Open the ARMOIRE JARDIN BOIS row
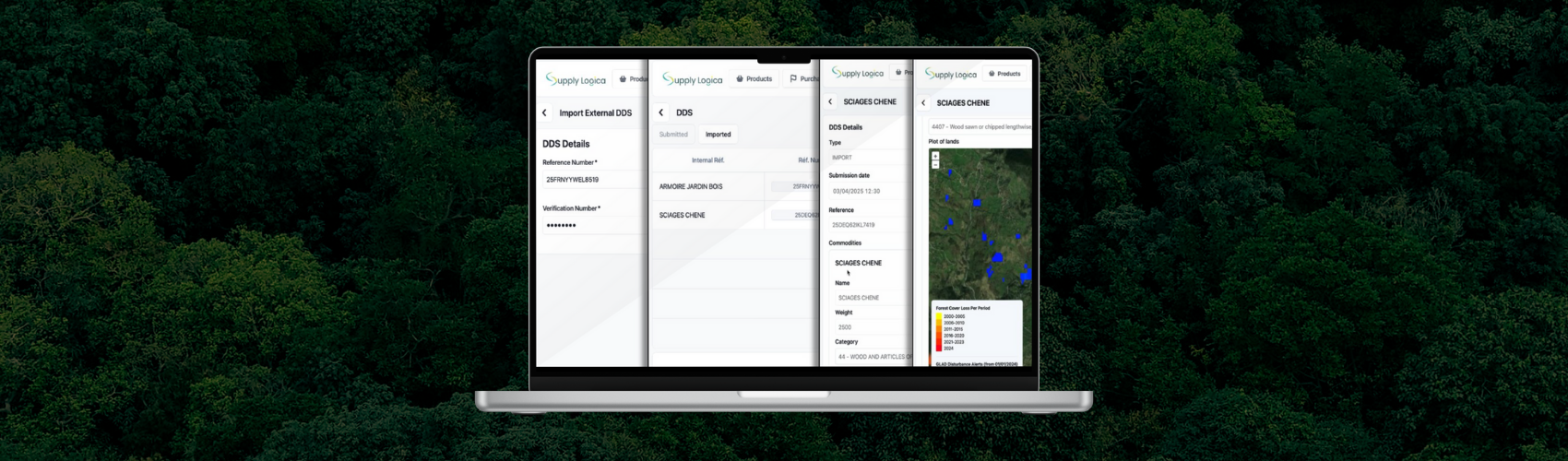This screenshot has width=1568, height=461. [x=691, y=187]
